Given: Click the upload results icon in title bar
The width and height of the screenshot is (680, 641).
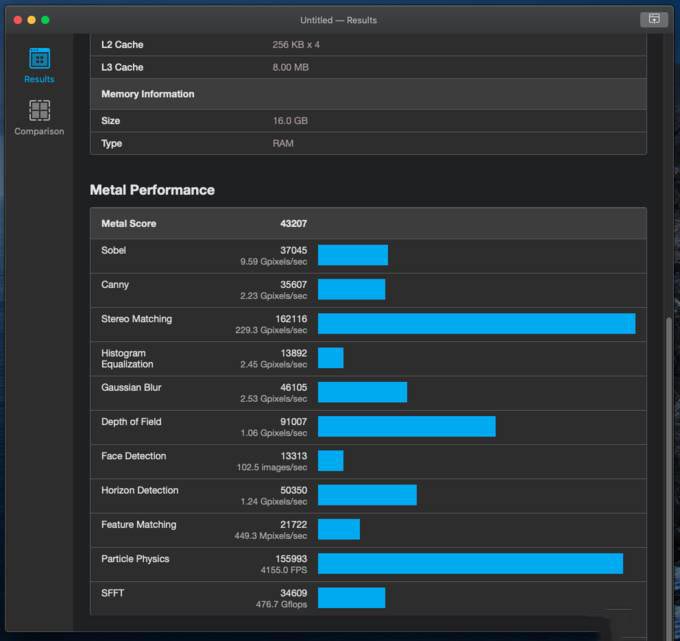Looking at the screenshot, I should (x=654, y=19).
